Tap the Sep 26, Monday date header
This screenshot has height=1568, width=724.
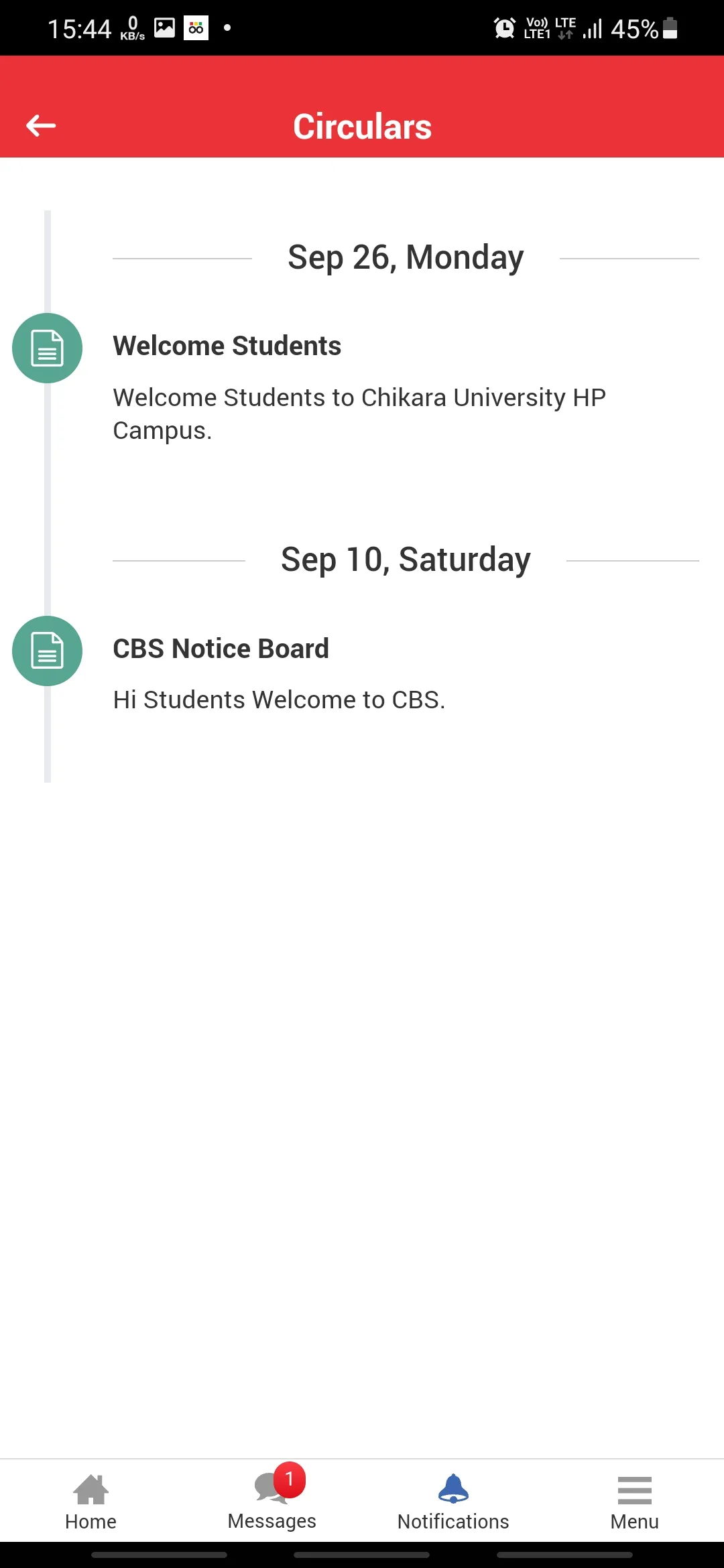point(406,257)
